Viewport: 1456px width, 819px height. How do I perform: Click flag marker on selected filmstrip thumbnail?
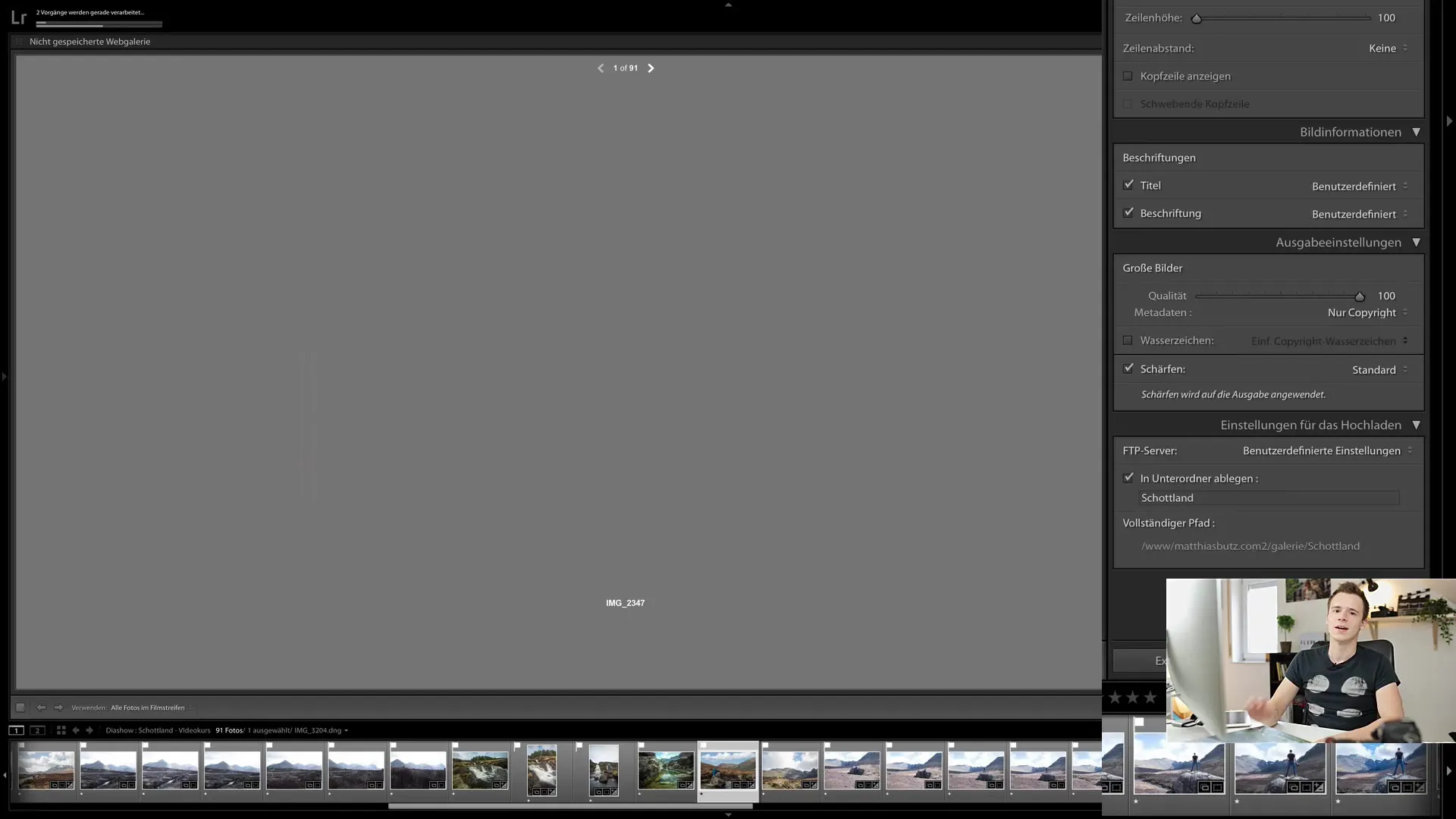pyautogui.click(x=703, y=746)
